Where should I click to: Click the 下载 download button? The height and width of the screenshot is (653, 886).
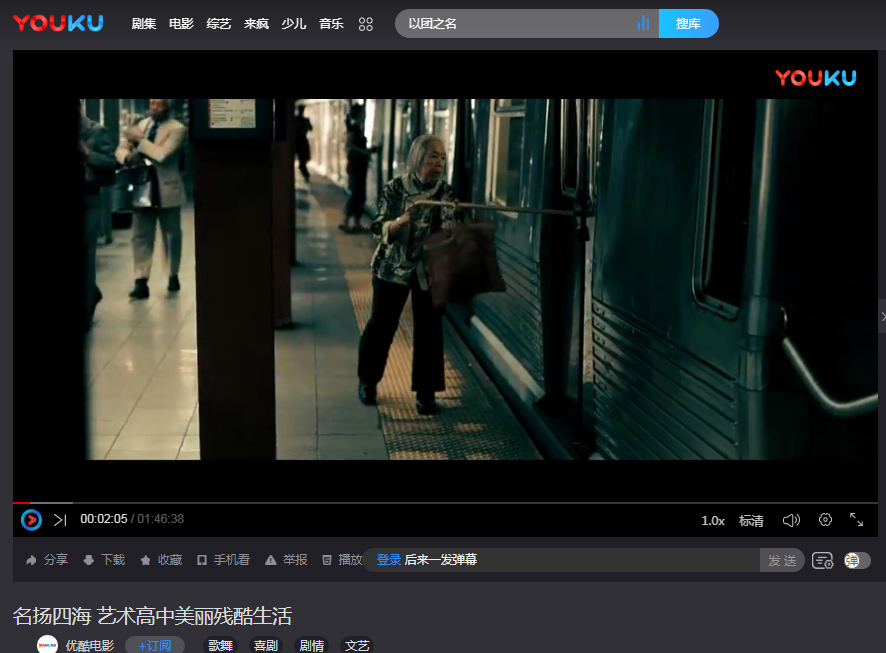104,560
